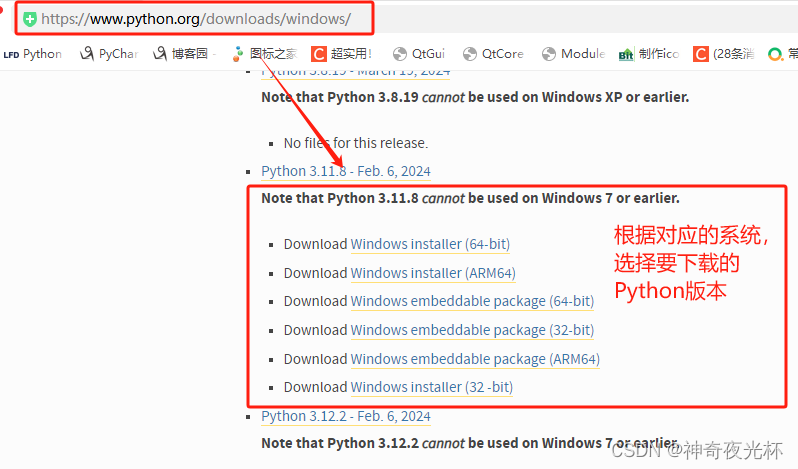The height and width of the screenshot is (469, 798).
Task: Click the green security shield icon
Action: pos(30,18)
